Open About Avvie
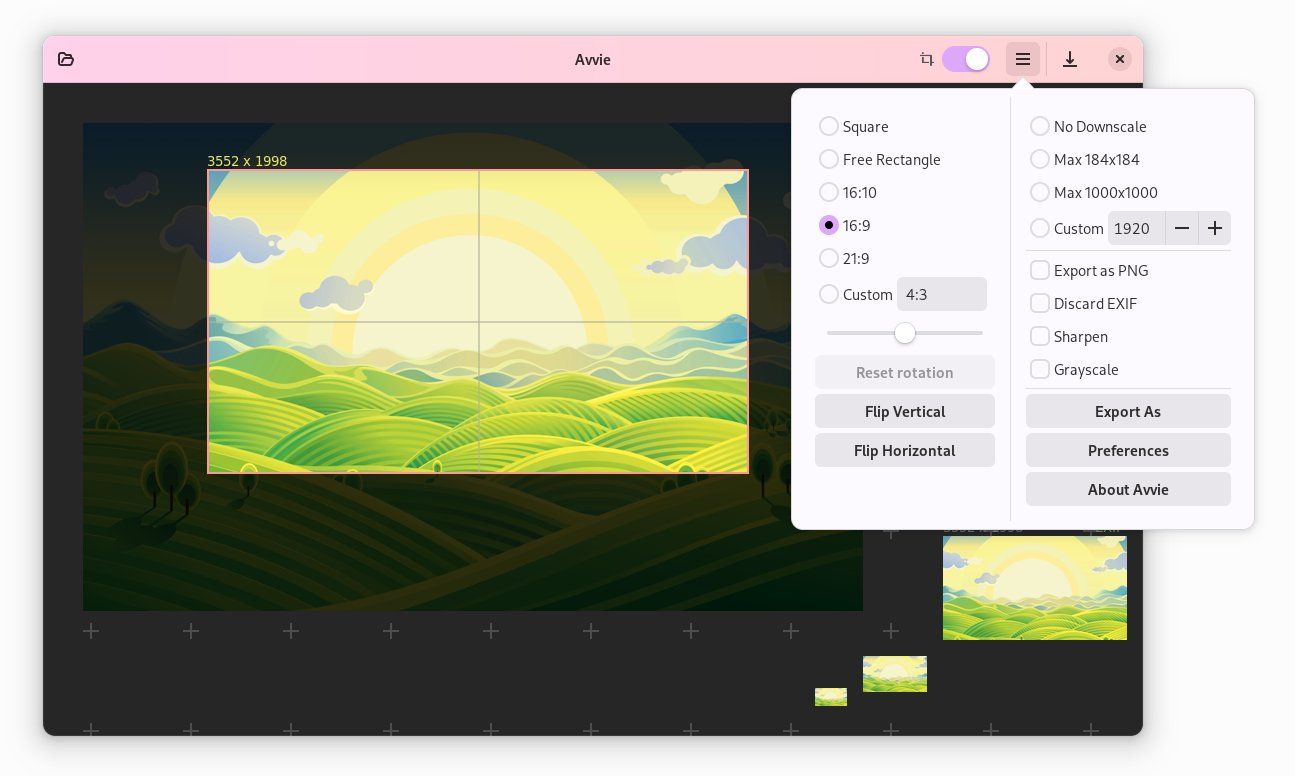This screenshot has height=776, width=1295. point(1128,489)
